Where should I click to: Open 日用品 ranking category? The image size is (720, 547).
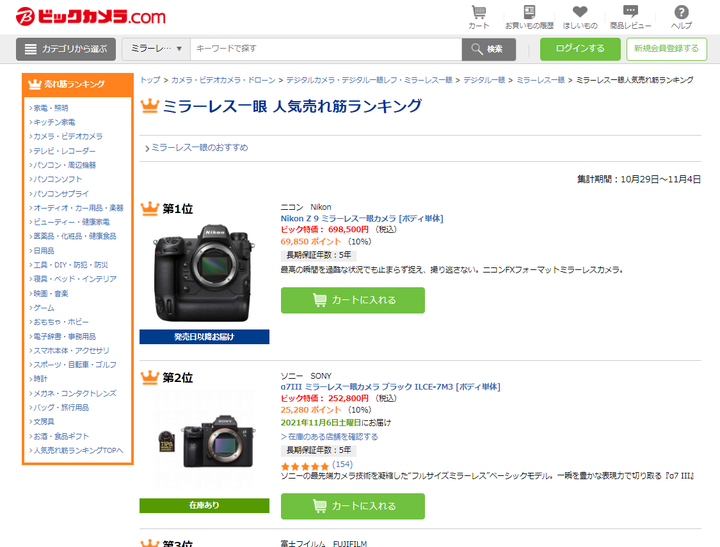tap(44, 250)
